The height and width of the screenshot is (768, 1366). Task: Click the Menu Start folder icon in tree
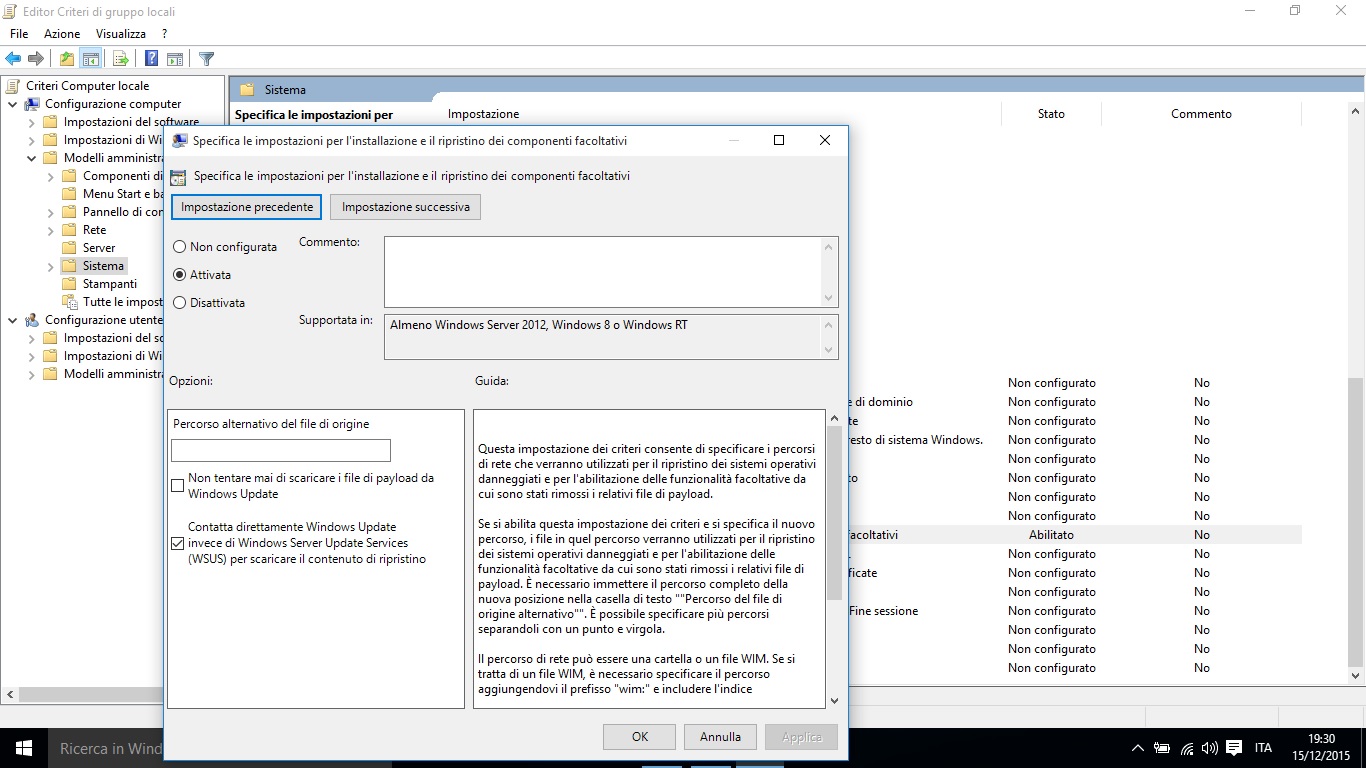pos(69,194)
